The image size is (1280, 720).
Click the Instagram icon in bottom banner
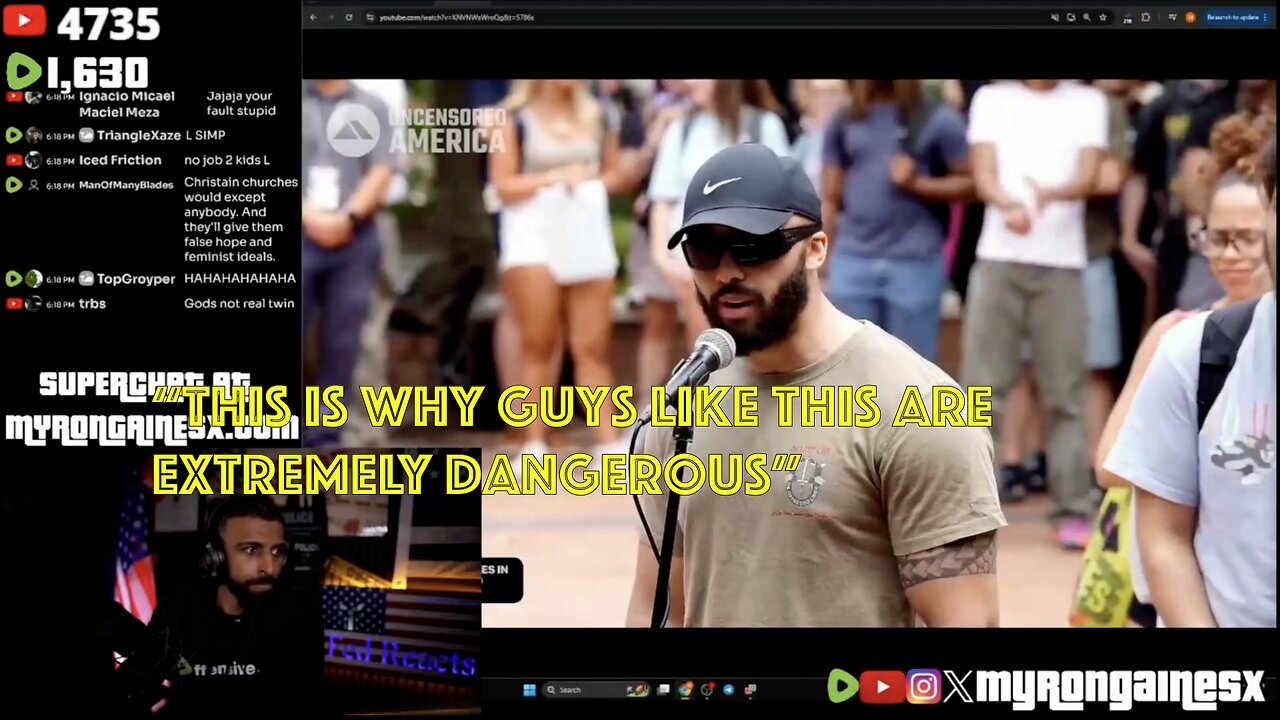(x=923, y=686)
